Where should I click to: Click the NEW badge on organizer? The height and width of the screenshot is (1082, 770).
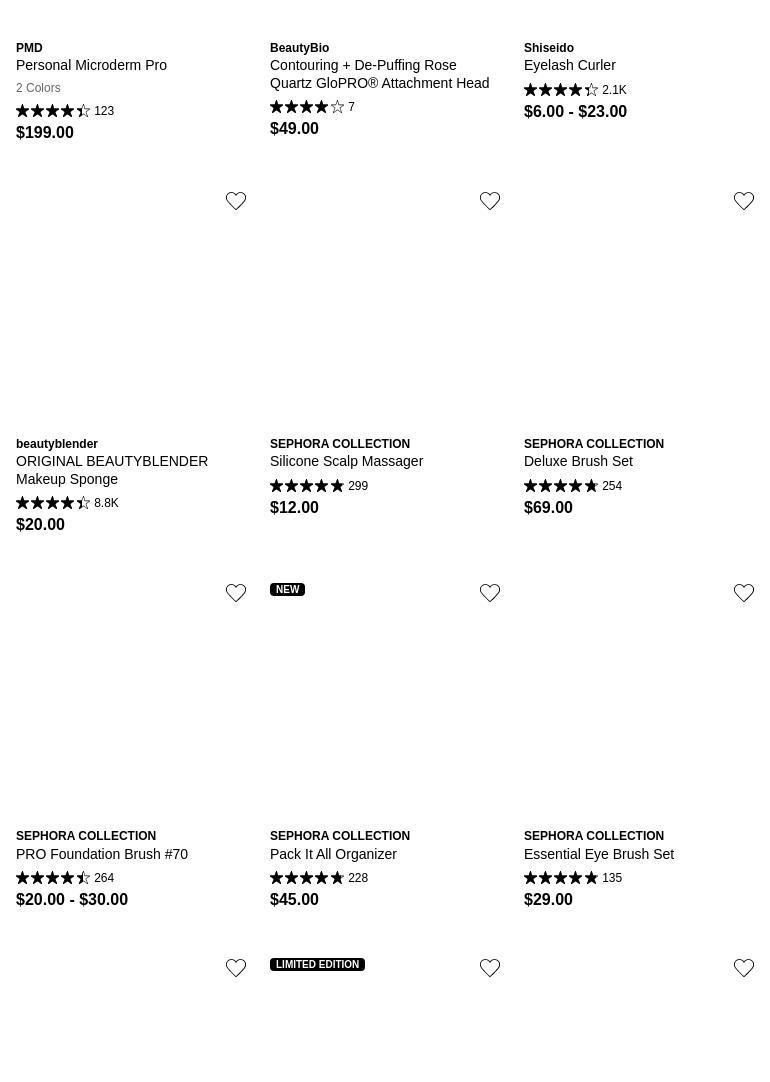[x=287, y=590]
